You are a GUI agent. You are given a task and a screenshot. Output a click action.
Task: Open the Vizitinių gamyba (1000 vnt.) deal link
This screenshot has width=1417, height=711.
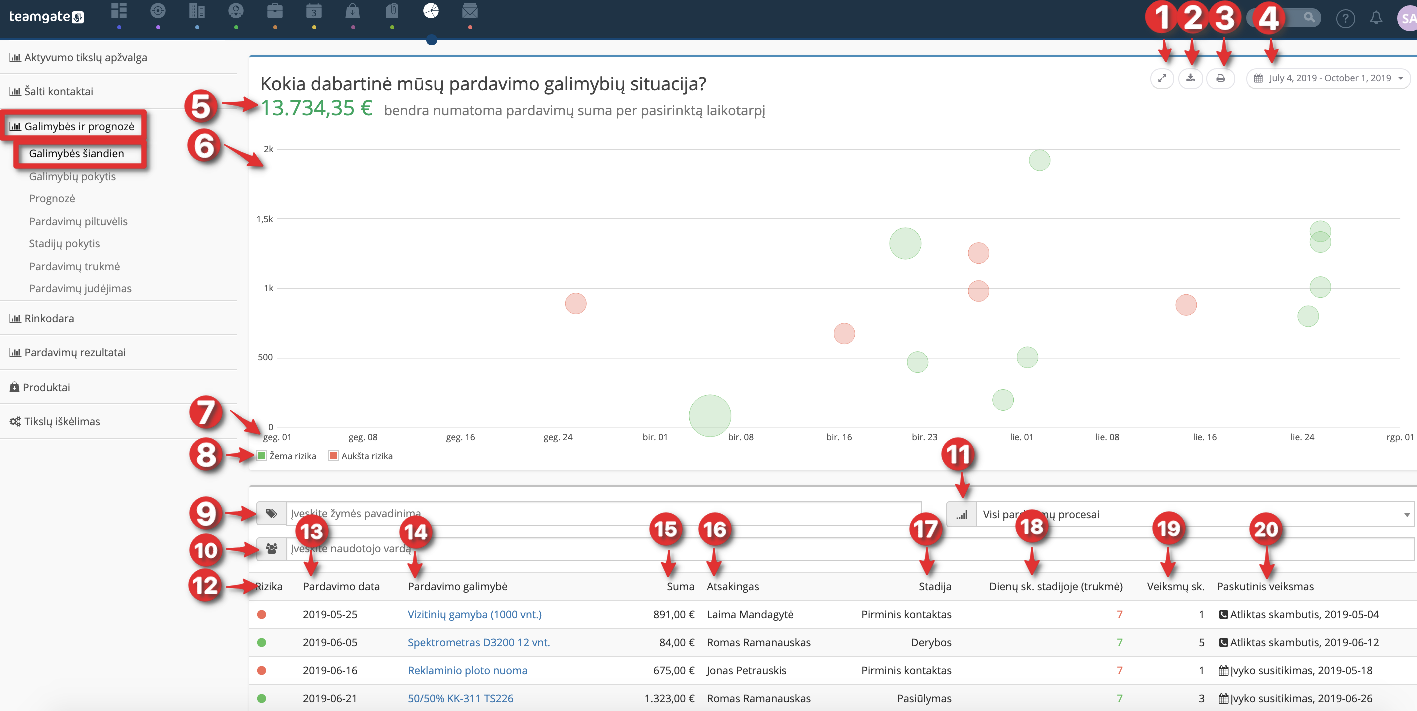[x=474, y=614]
